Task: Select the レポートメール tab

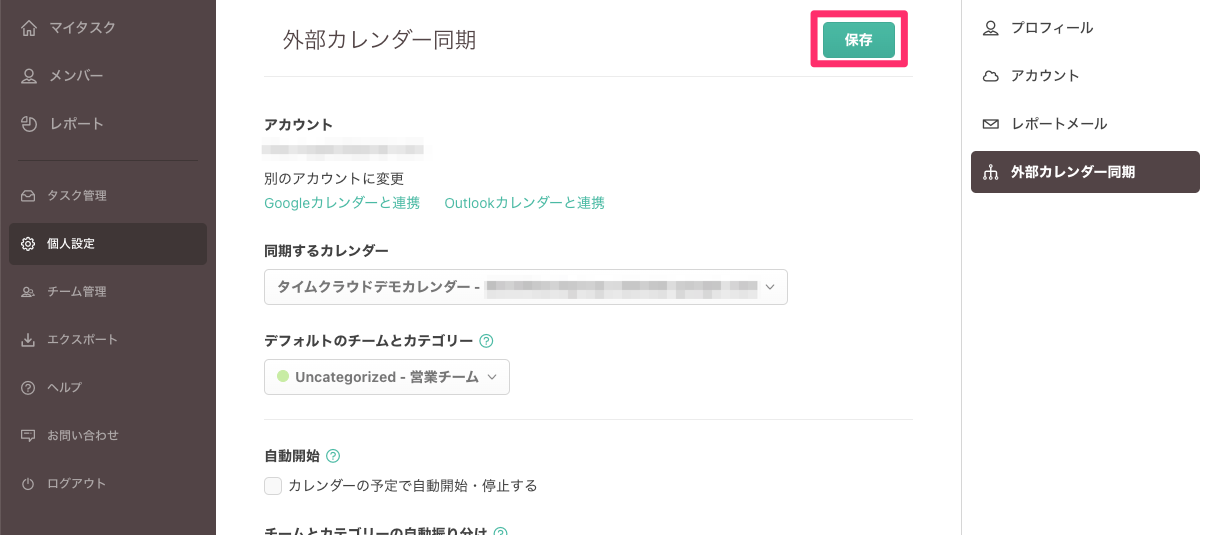Action: (1058, 124)
